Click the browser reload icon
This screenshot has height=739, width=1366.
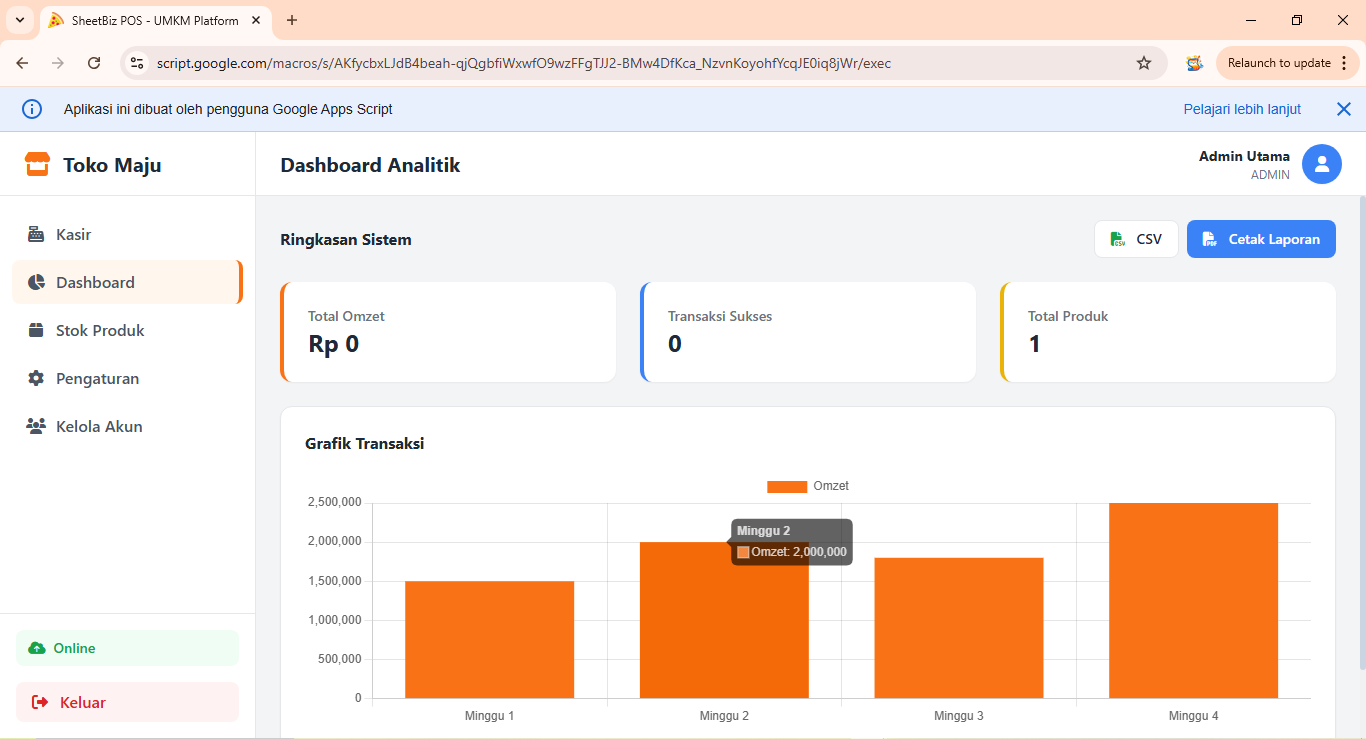pos(94,63)
